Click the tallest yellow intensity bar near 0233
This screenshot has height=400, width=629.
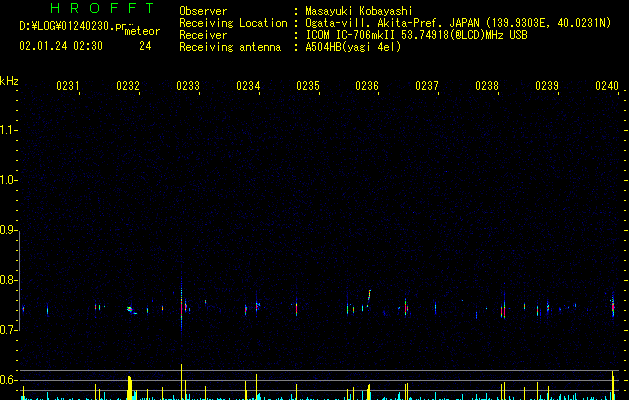coord(182,382)
